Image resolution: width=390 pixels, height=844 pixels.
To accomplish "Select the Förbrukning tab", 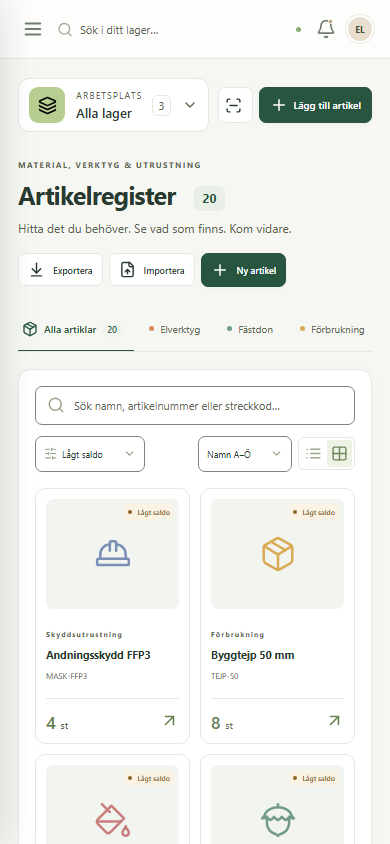I will [332, 329].
